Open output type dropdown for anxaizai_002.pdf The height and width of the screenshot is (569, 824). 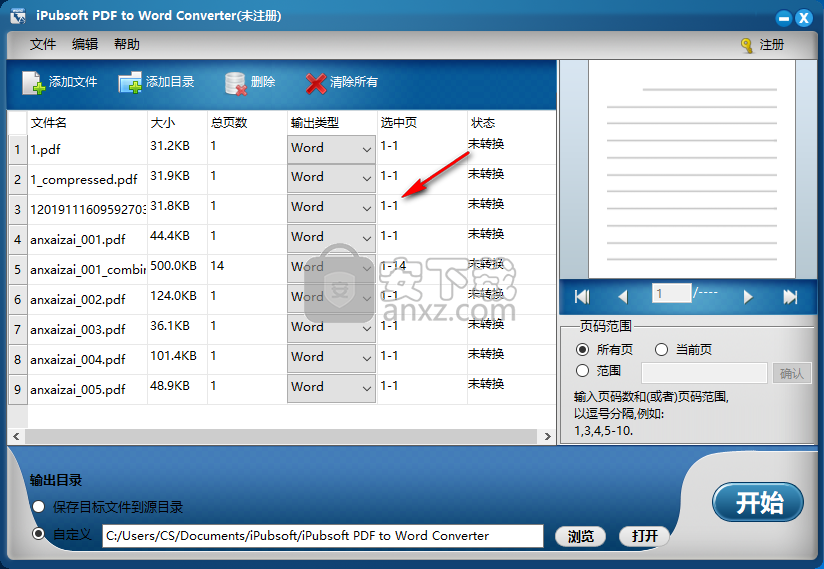click(x=331, y=297)
